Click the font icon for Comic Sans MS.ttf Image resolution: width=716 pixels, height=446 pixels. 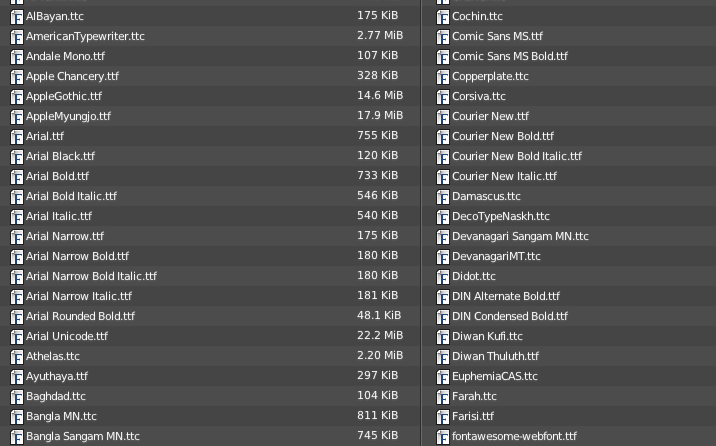pyautogui.click(x=443, y=37)
